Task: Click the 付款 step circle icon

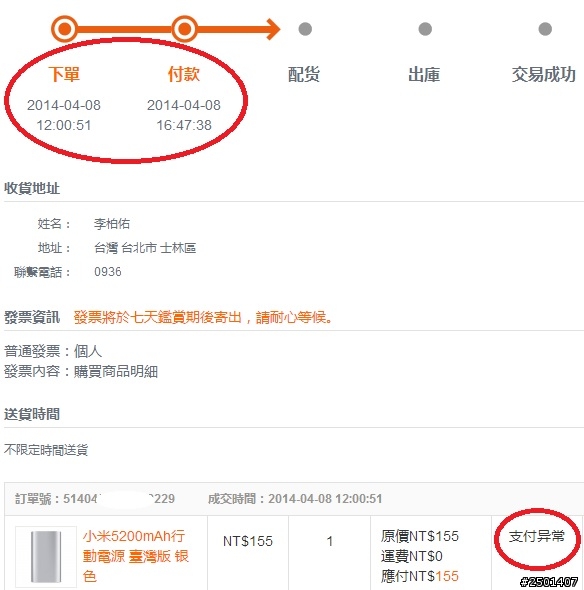Action: (x=184, y=29)
